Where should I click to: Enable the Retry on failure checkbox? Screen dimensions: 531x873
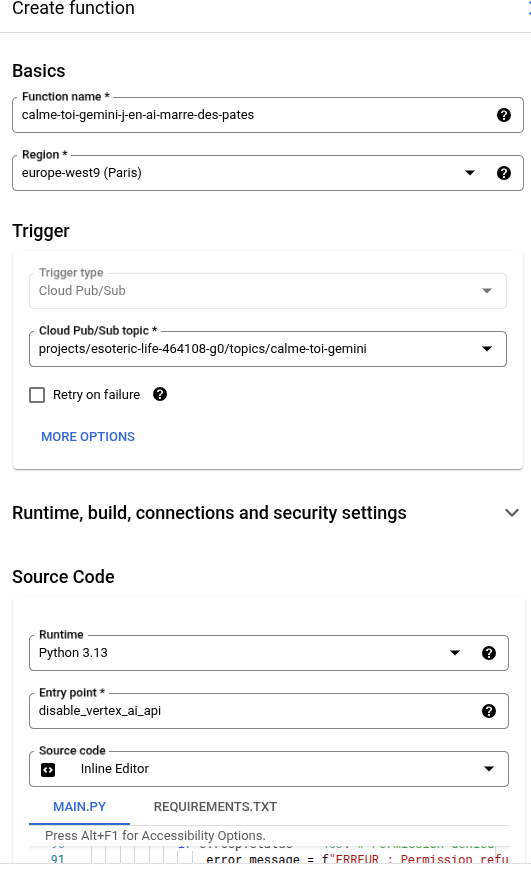[x=37, y=395]
